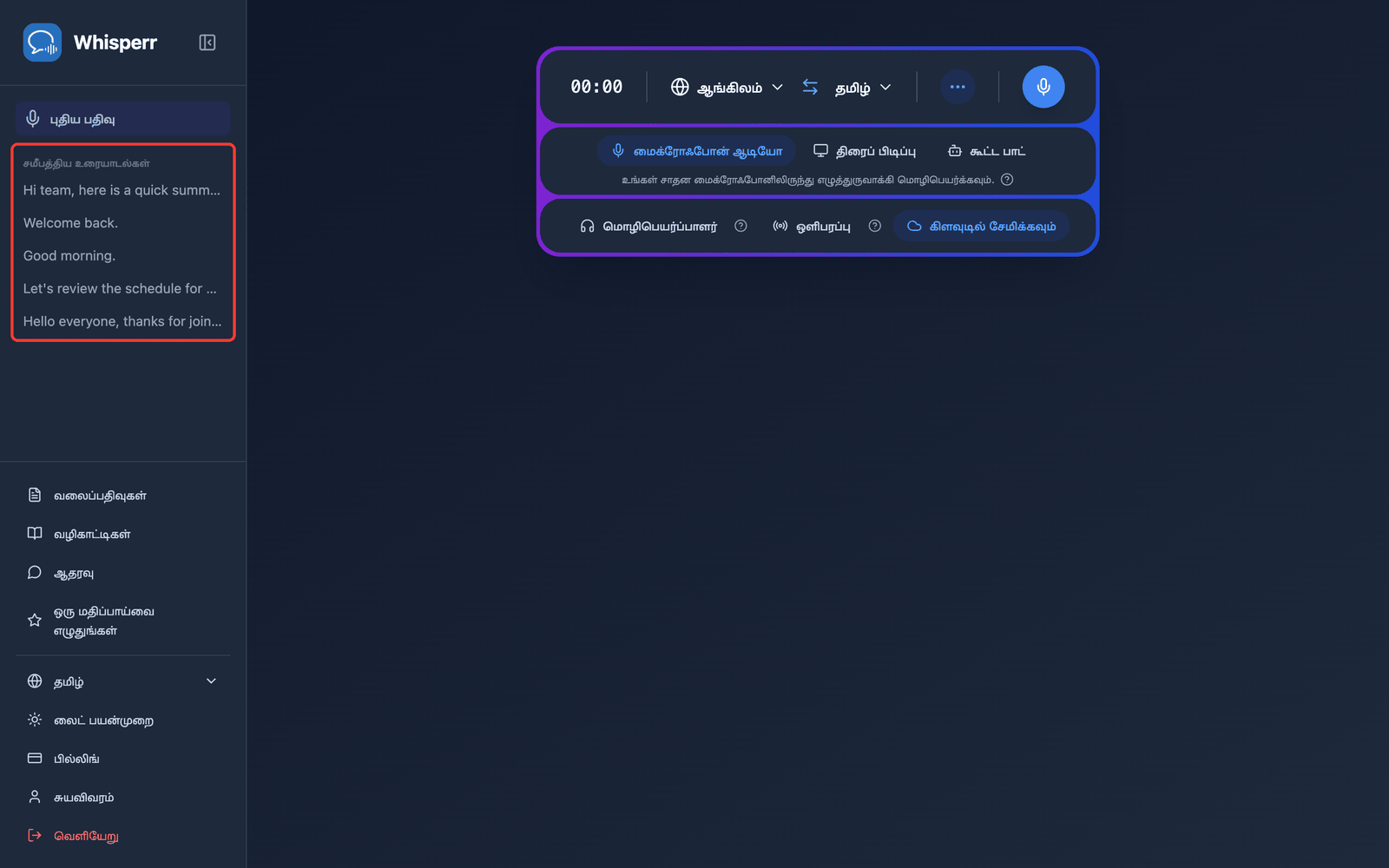Image resolution: width=1389 pixels, height=868 pixels.
Task: Collapse the sidebar with the panel icon
Action: click(x=207, y=43)
